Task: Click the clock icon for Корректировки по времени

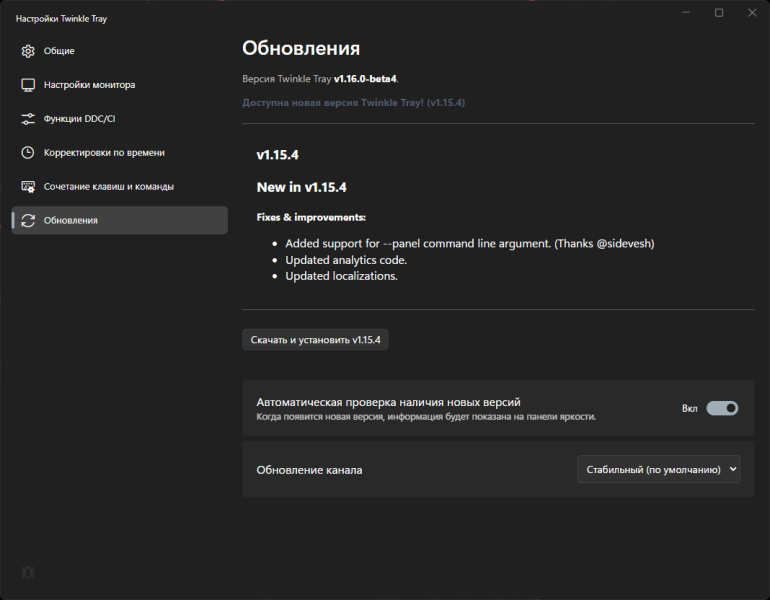Action: (28, 153)
